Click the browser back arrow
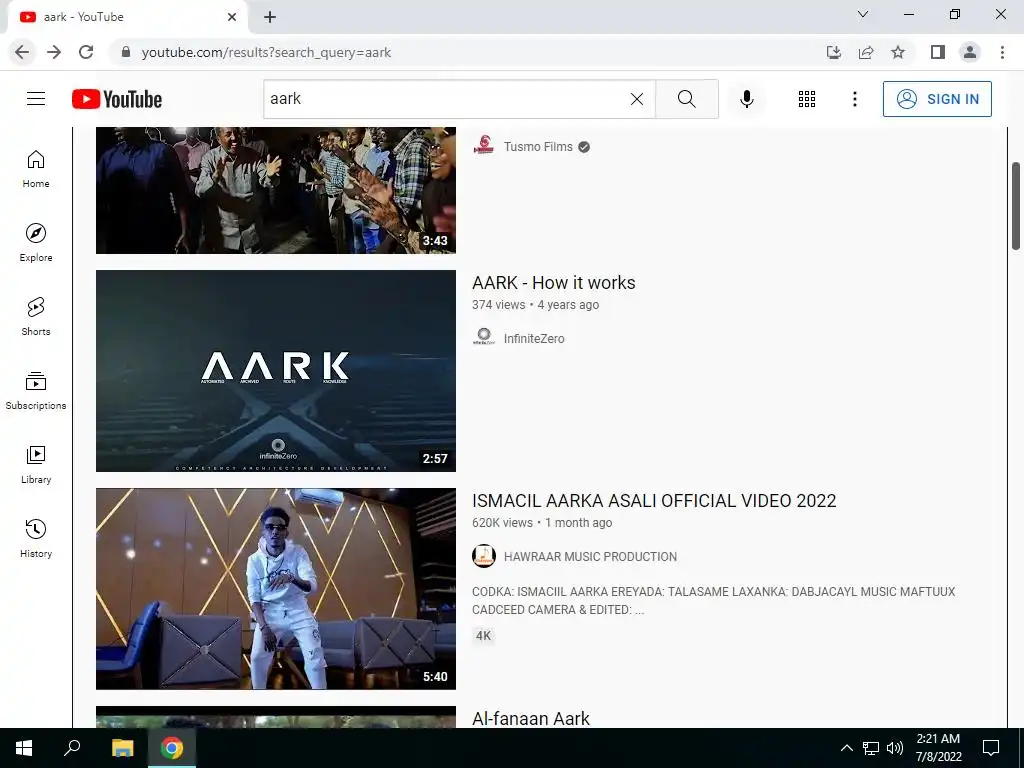Image resolution: width=1024 pixels, height=768 pixels. [22, 52]
